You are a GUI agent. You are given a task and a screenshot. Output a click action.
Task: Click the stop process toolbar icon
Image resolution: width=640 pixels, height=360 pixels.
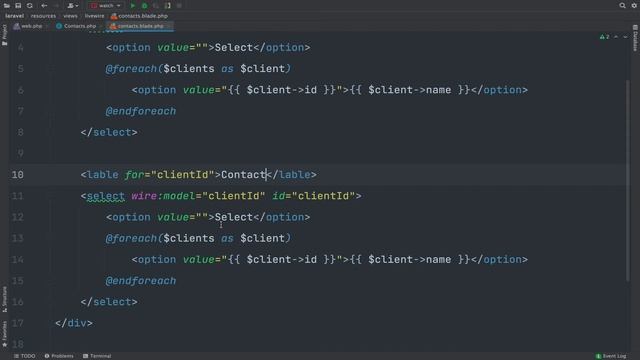pos(179,6)
